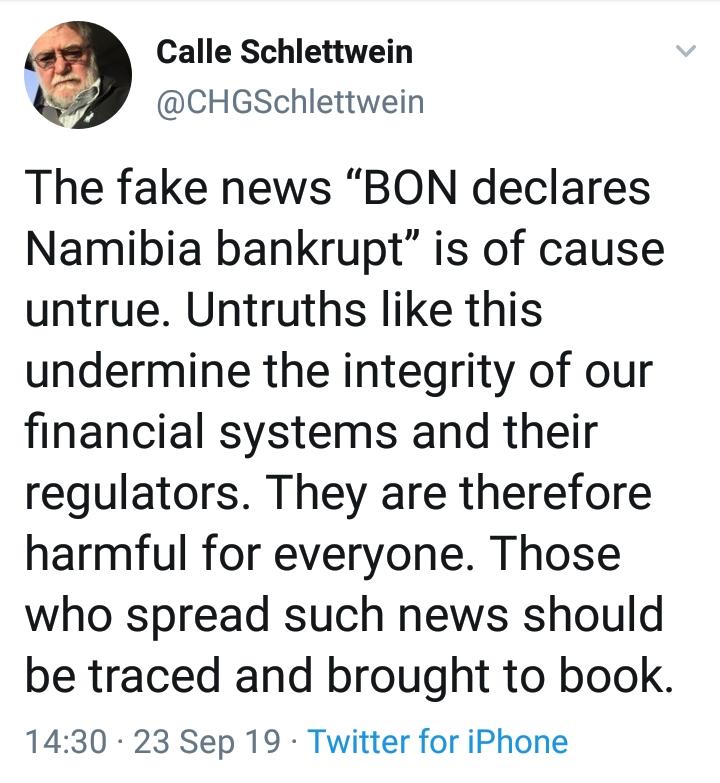Select 'who spread such news' in the tweet
Viewport: 720px width, 783px height.
coord(267,616)
